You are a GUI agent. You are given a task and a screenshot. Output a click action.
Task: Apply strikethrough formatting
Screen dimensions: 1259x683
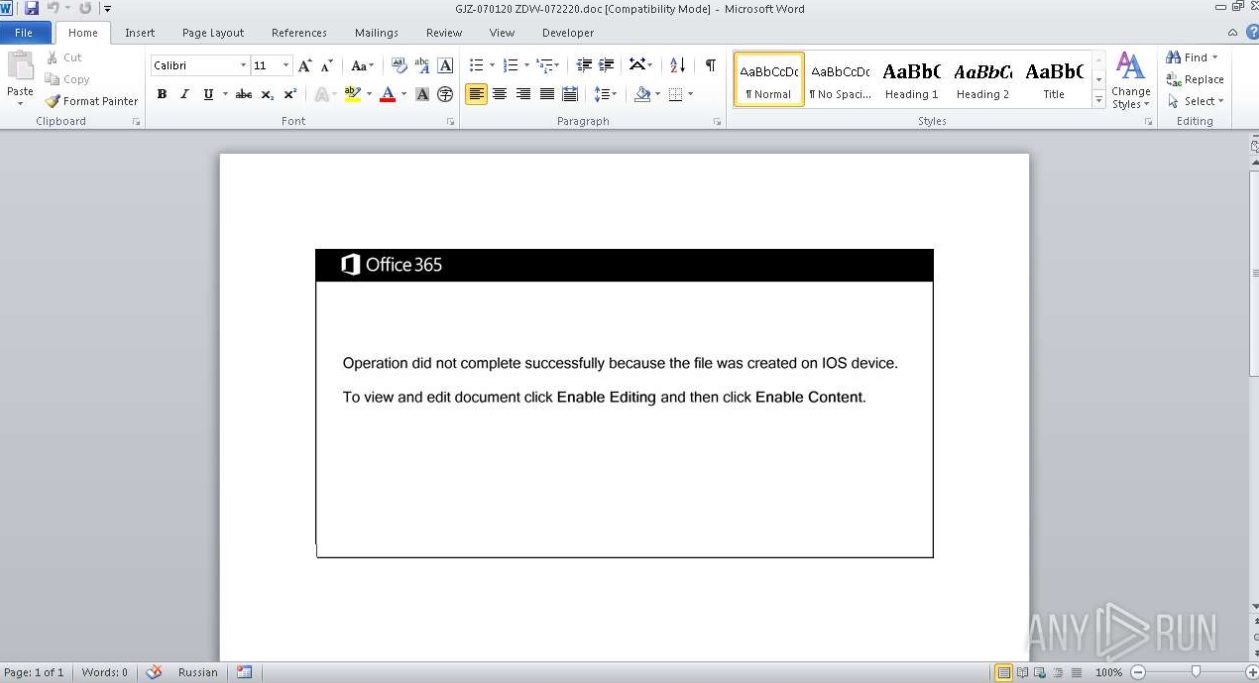[x=243, y=94]
